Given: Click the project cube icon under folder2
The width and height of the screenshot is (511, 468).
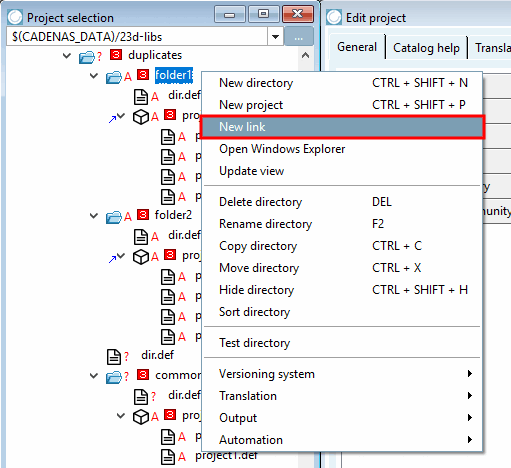Looking at the screenshot, I should click(141, 257).
